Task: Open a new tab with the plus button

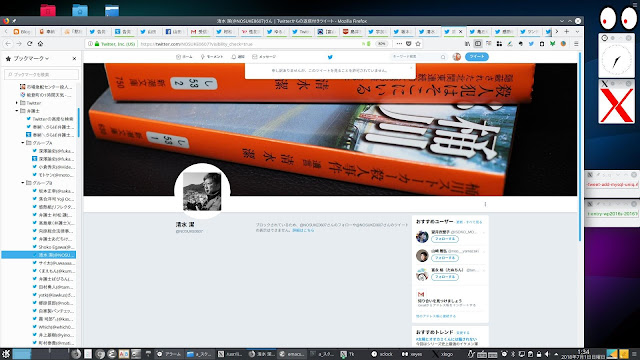Action: point(567,31)
